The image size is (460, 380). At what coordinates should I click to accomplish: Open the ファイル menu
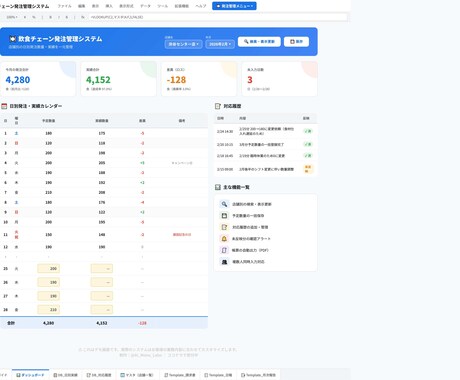(x=64, y=6)
